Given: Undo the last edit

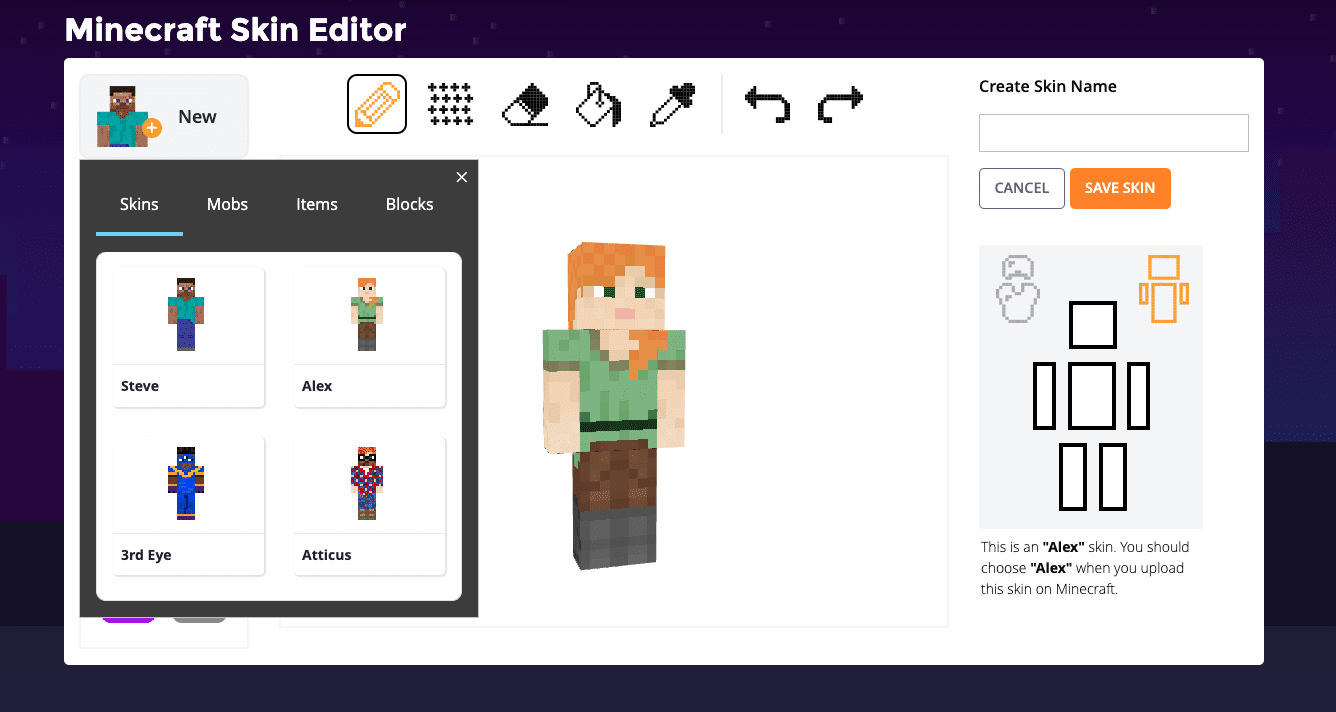Looking at the screenshot, I should [767, 104].
